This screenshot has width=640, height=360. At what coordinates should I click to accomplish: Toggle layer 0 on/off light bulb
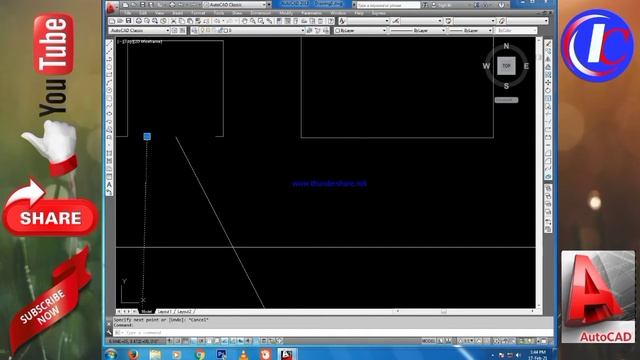pyautogui.click(x=202, y=31)
